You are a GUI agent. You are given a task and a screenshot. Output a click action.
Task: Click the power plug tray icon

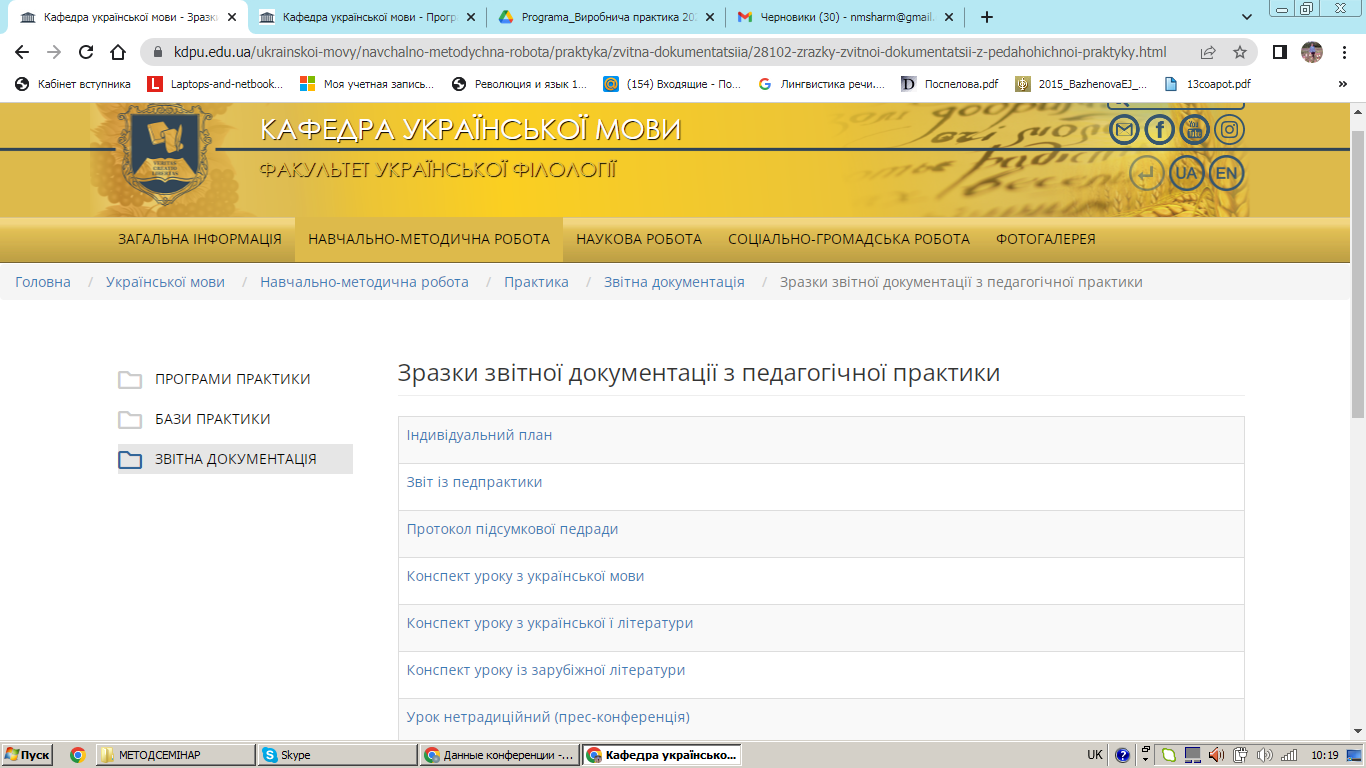pyautogui.click(x=1240, y=755)
